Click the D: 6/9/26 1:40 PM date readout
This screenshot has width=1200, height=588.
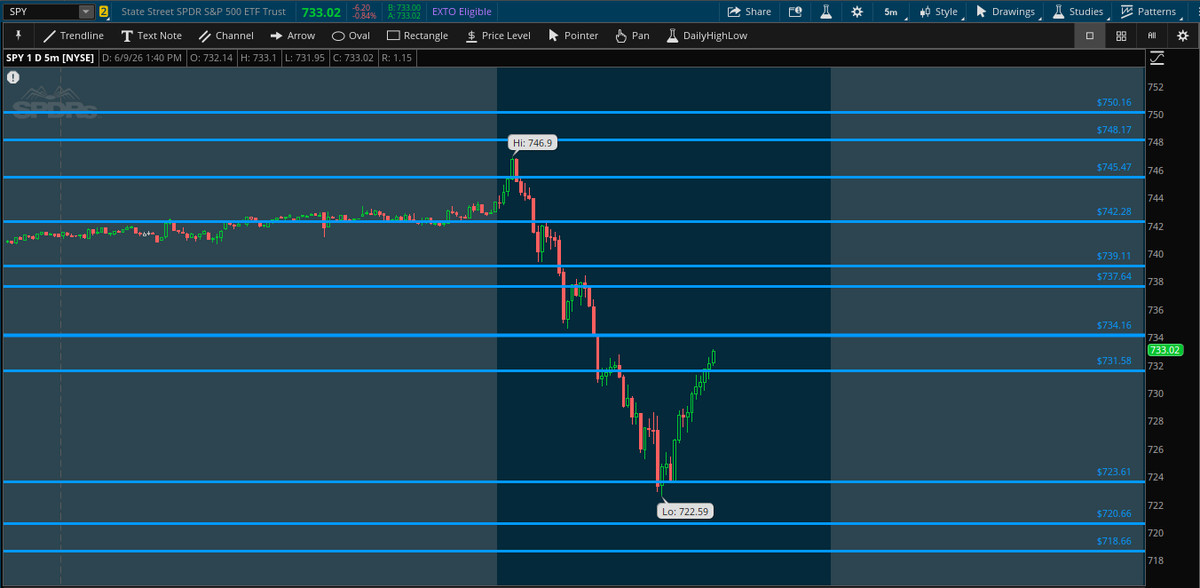[142, 58]
